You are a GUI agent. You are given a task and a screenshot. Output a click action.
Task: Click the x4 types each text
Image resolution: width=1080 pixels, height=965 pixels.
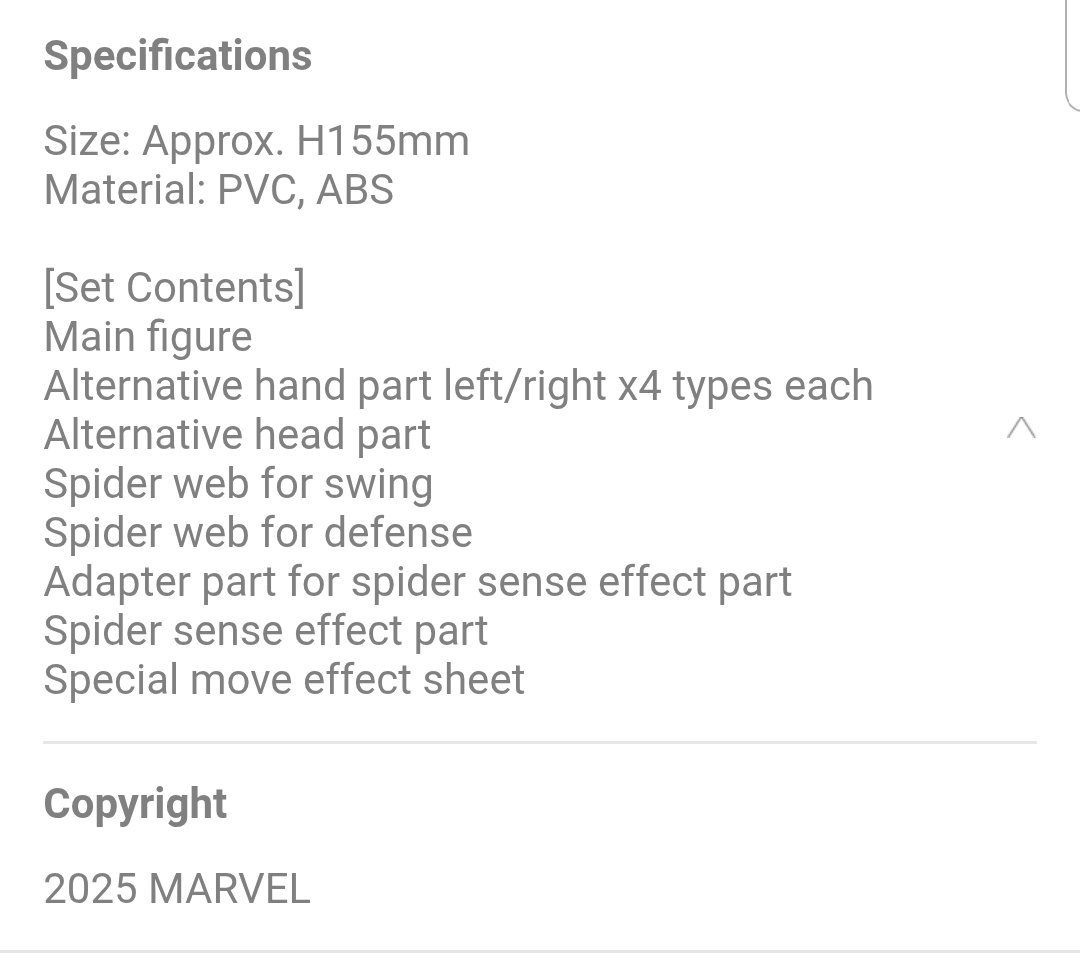point(745,386)
